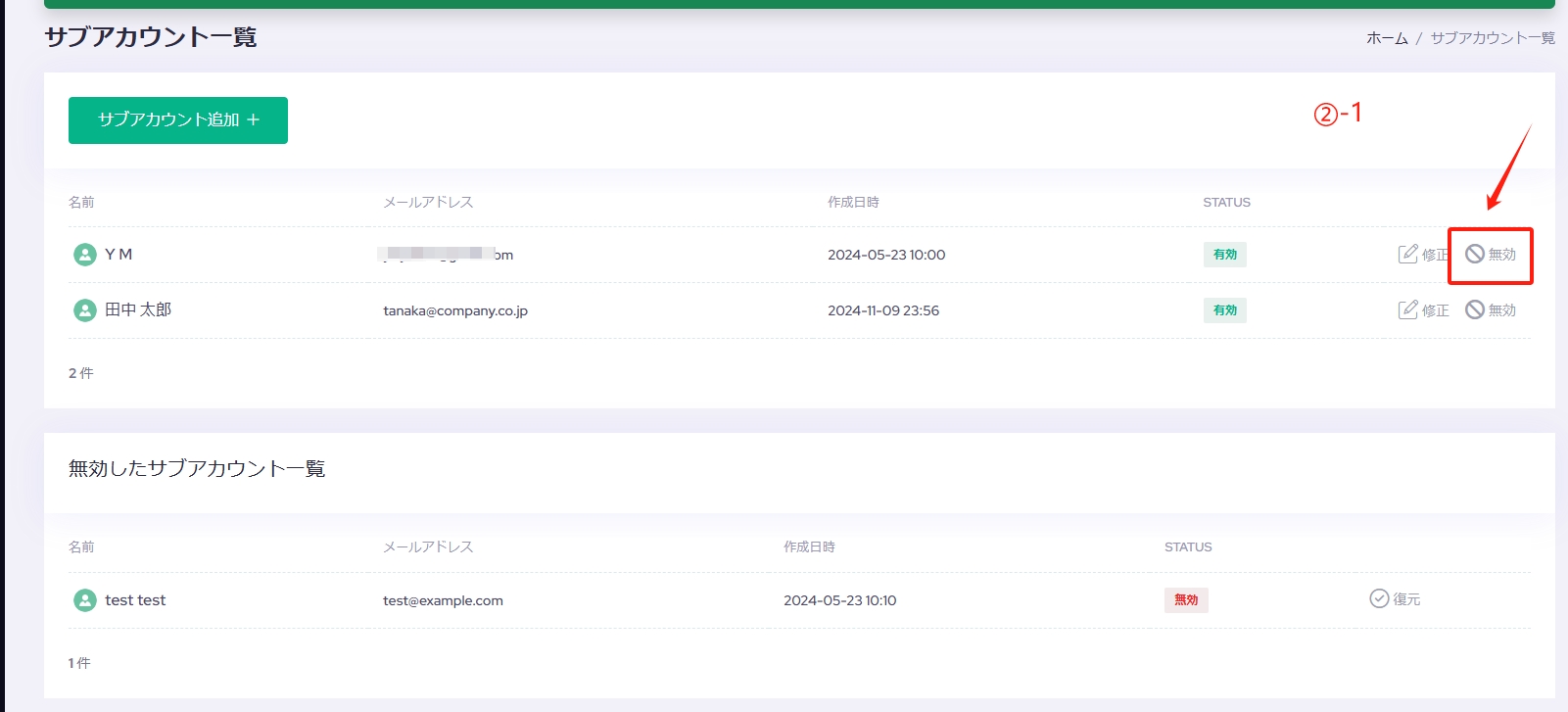1568x712 pixels.
Task: Click the date 2024-05-23 10:10
Action: click(839, 600)
